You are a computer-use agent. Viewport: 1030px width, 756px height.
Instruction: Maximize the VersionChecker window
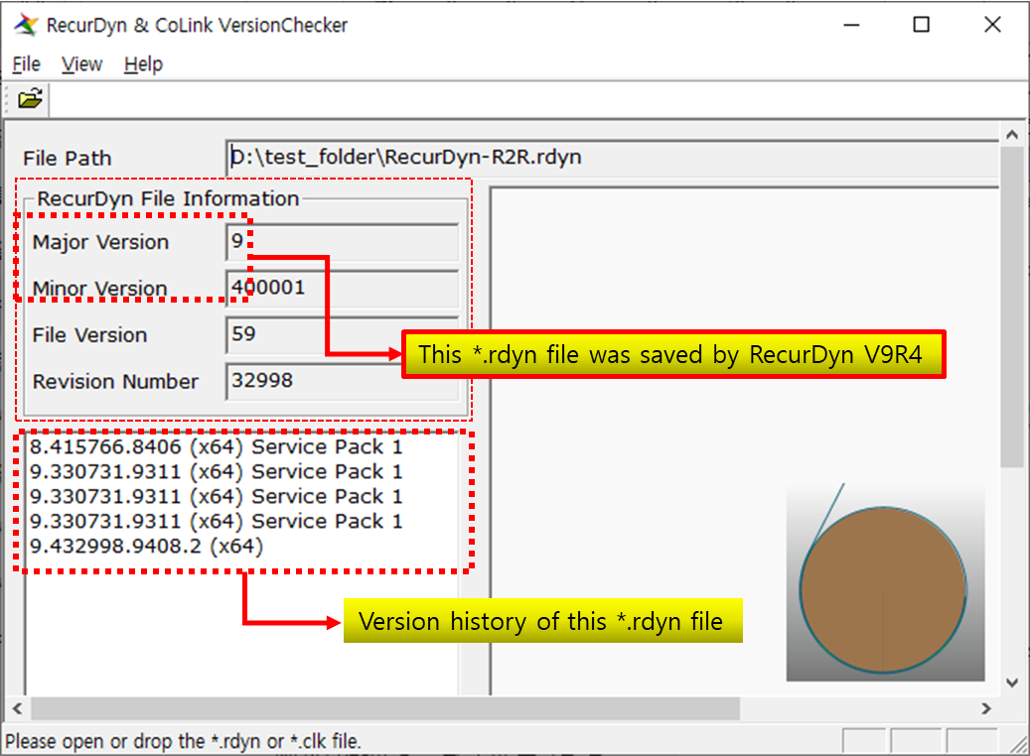point(922,25)
